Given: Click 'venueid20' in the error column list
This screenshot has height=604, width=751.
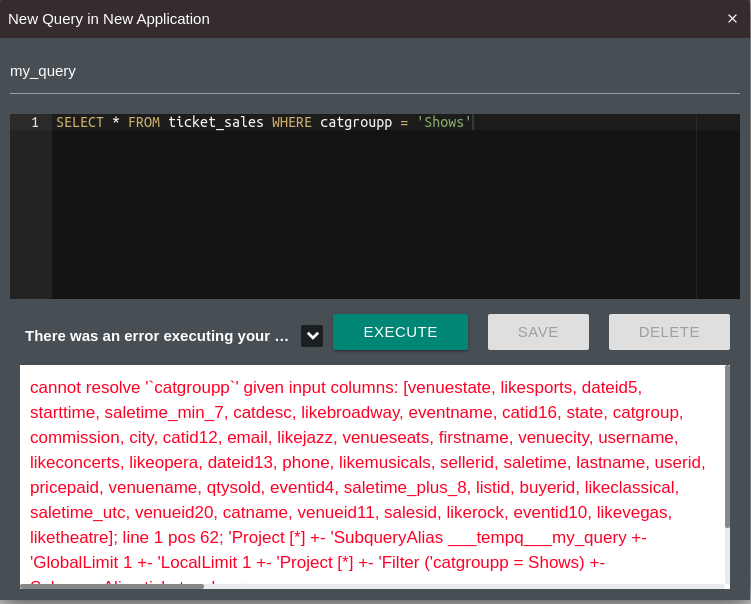Looking at the screenshot, I should [x=173, y=513].
